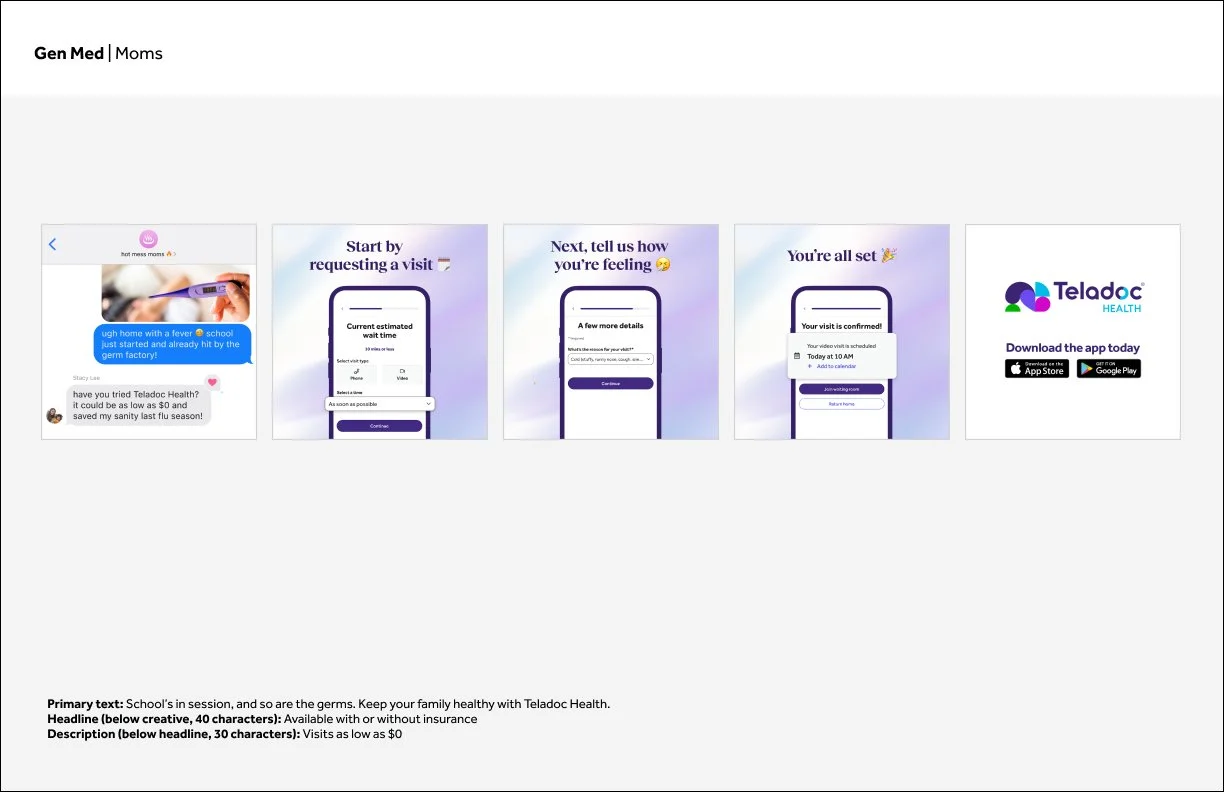1224x792 pixels.
Task: Open the reason for your visit dropdown
Action: (610, 359)
